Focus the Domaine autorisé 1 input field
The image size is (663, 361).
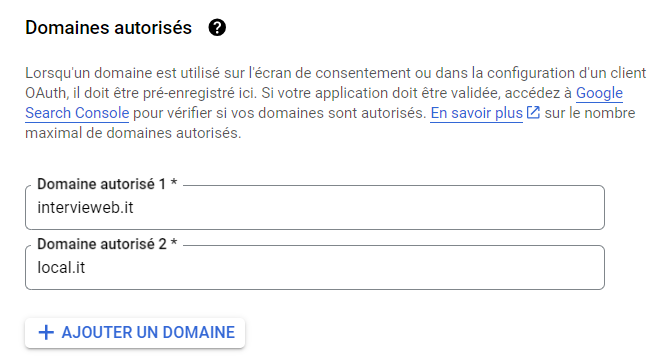click(315, 208)
